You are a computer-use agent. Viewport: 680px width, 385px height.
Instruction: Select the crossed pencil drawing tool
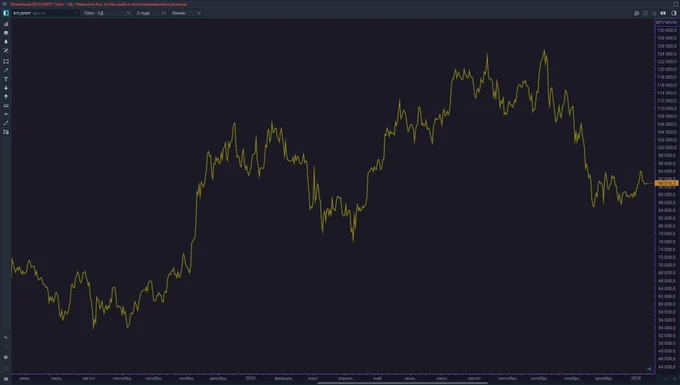6,51
